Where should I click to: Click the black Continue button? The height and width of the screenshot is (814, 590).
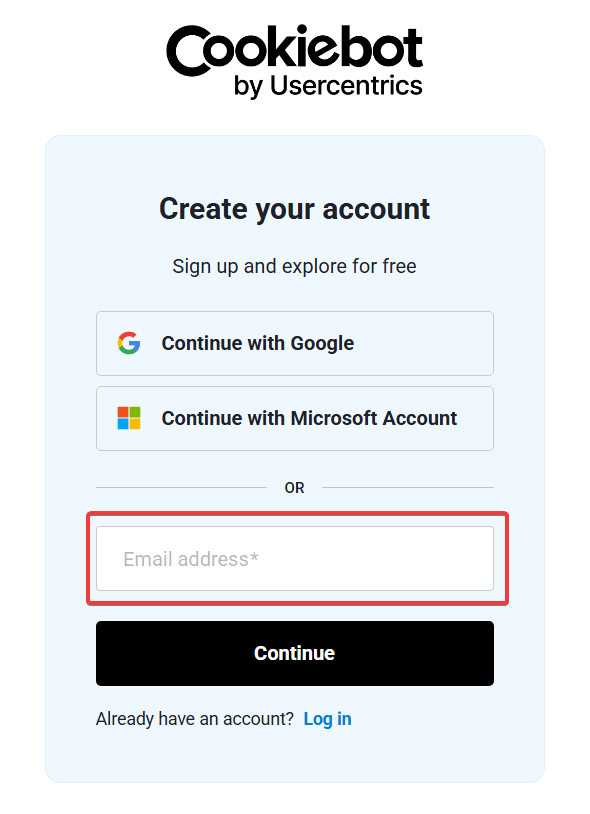click(295, 653)
